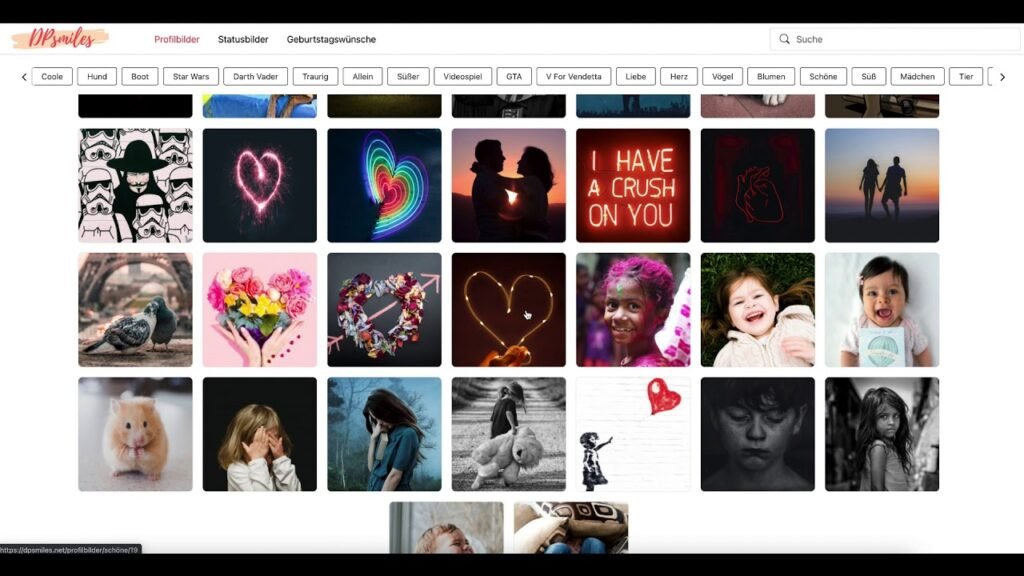1024x576 pixels.
Task: Click the right chevron to scroll categories
Action: 1002,76
